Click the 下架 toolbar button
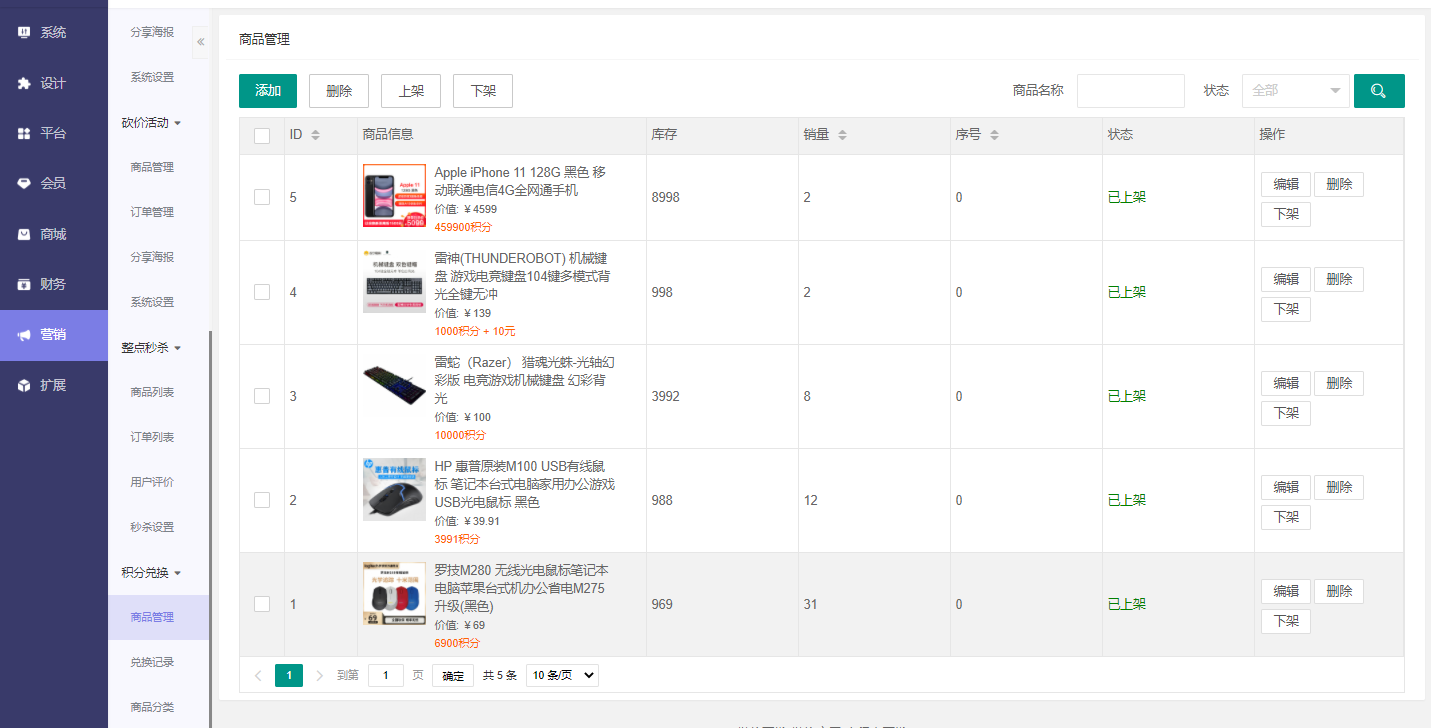This screenshot has height=728, width=1431. pos(483,91)
